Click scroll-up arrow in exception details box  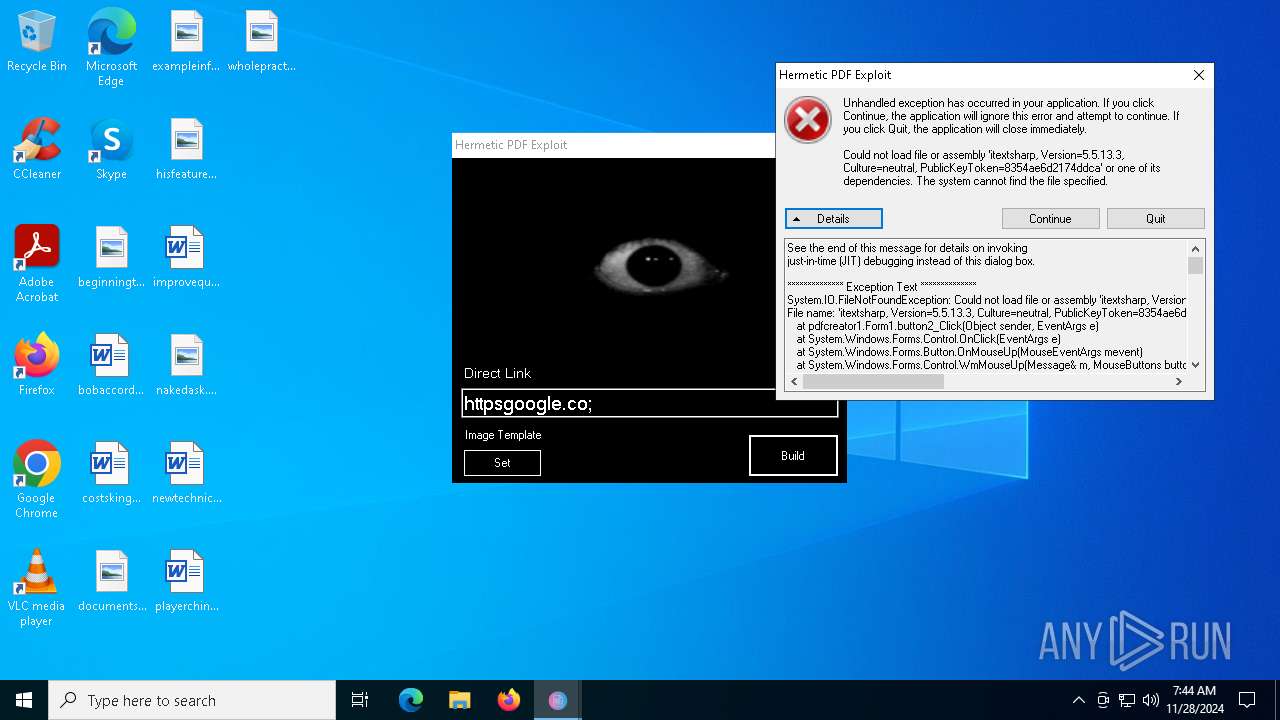1195,248
